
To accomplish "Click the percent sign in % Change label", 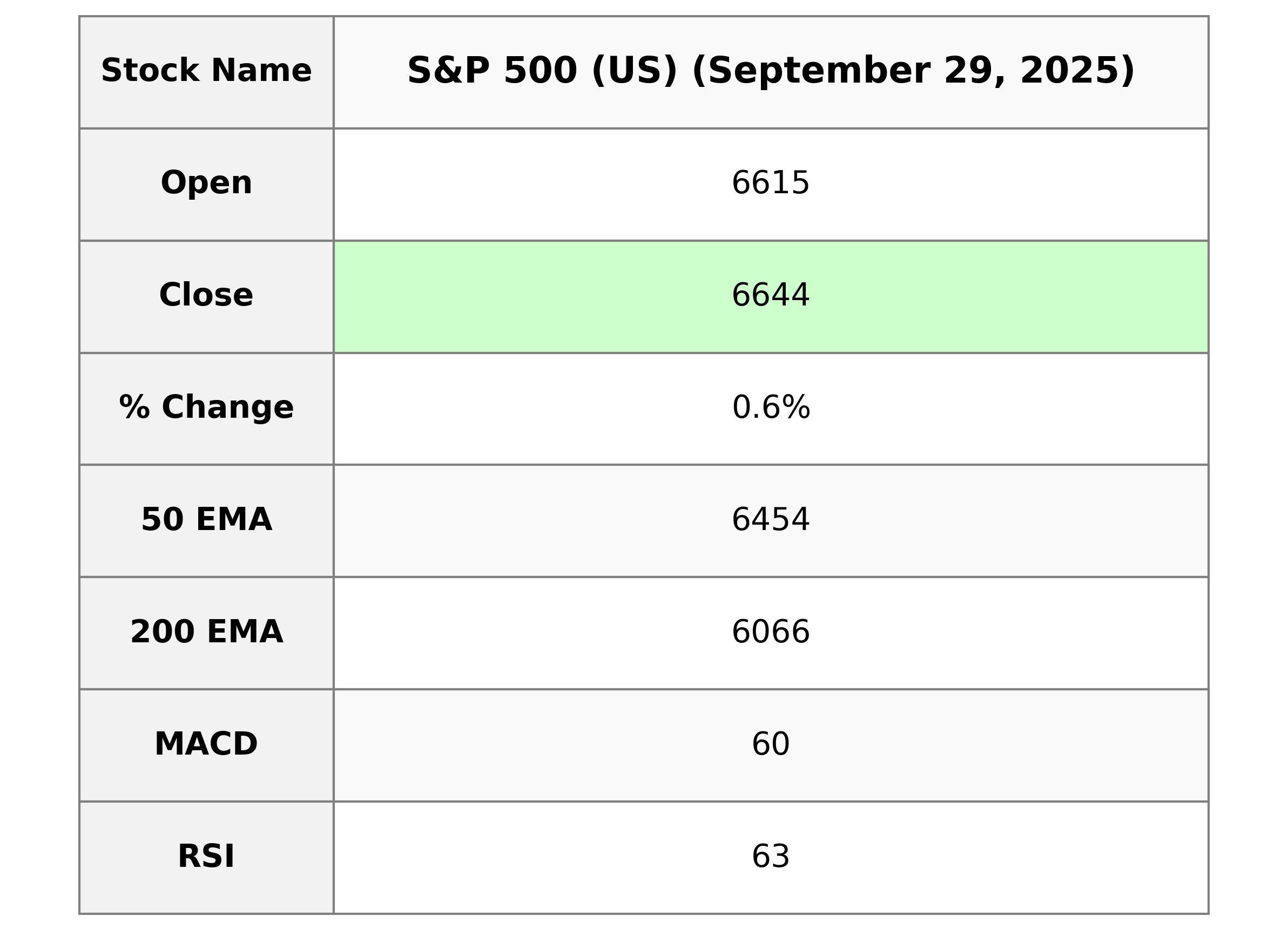I will click(134, 408).
